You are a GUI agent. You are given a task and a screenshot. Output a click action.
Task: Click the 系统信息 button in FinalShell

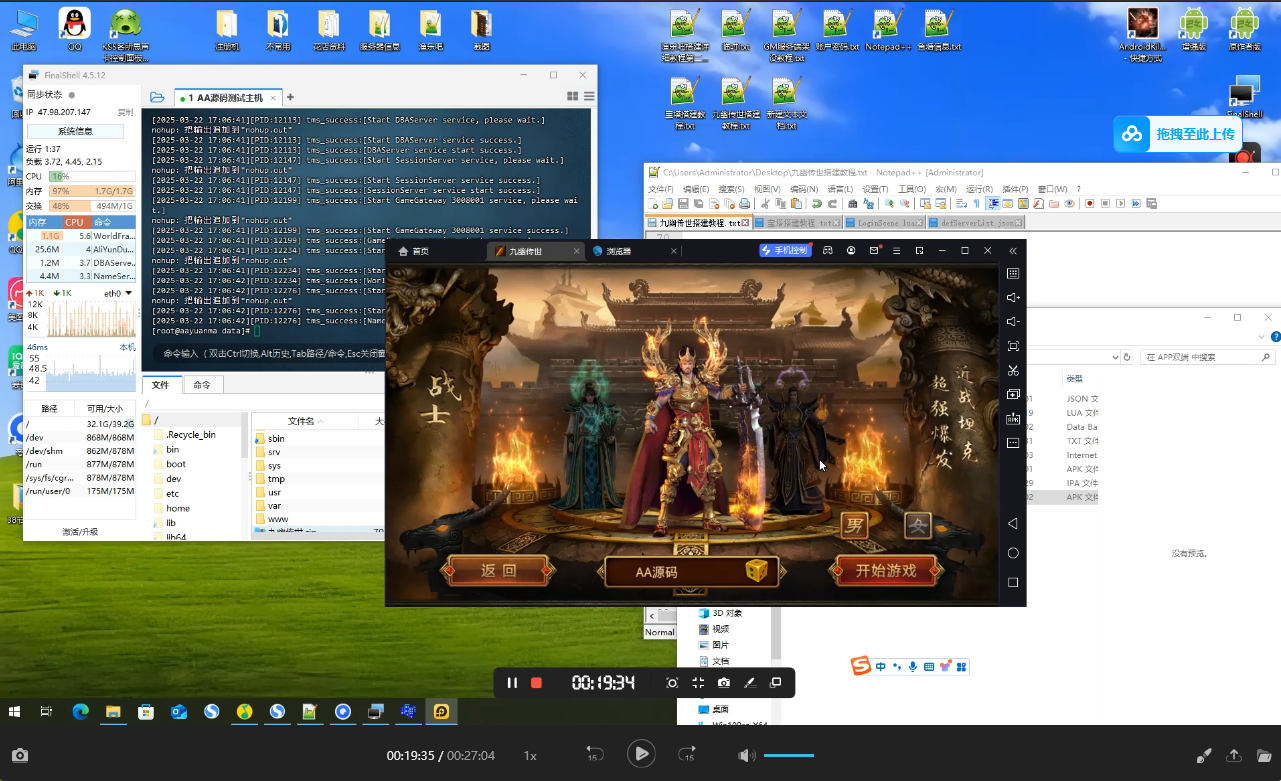click(x=75, y=131)
